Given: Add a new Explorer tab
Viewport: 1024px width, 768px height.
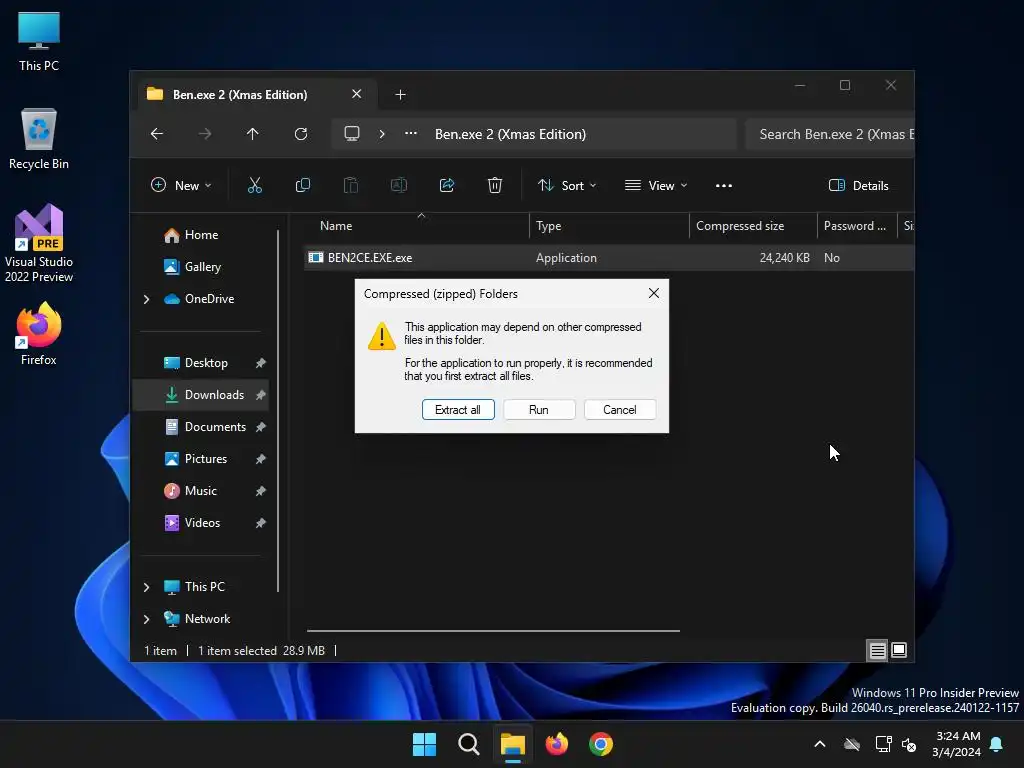Looking at the screenshot, I should (400, 95).
